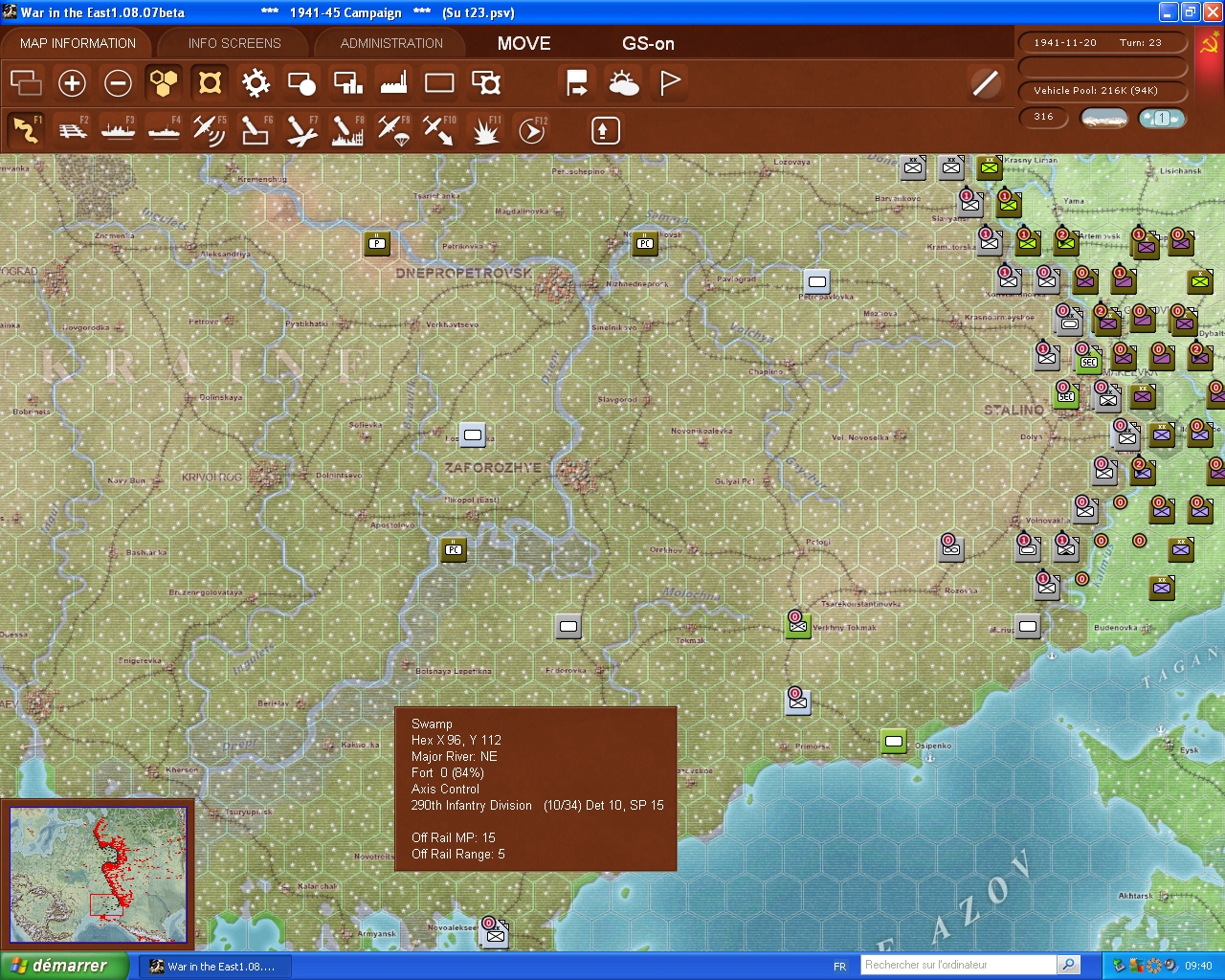1225x980 pixels.
Task: Click the STALINO city label
Action: tap(1013, 410)
